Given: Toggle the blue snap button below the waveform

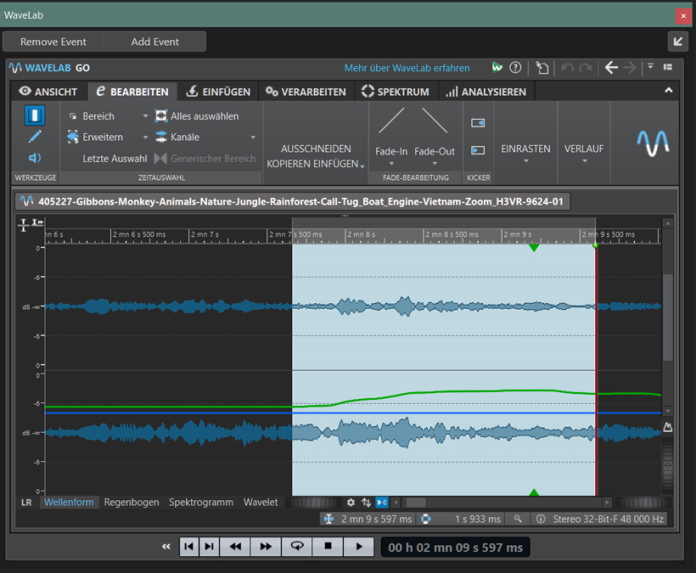Looking at the screenshot, I should click(382, 502).
